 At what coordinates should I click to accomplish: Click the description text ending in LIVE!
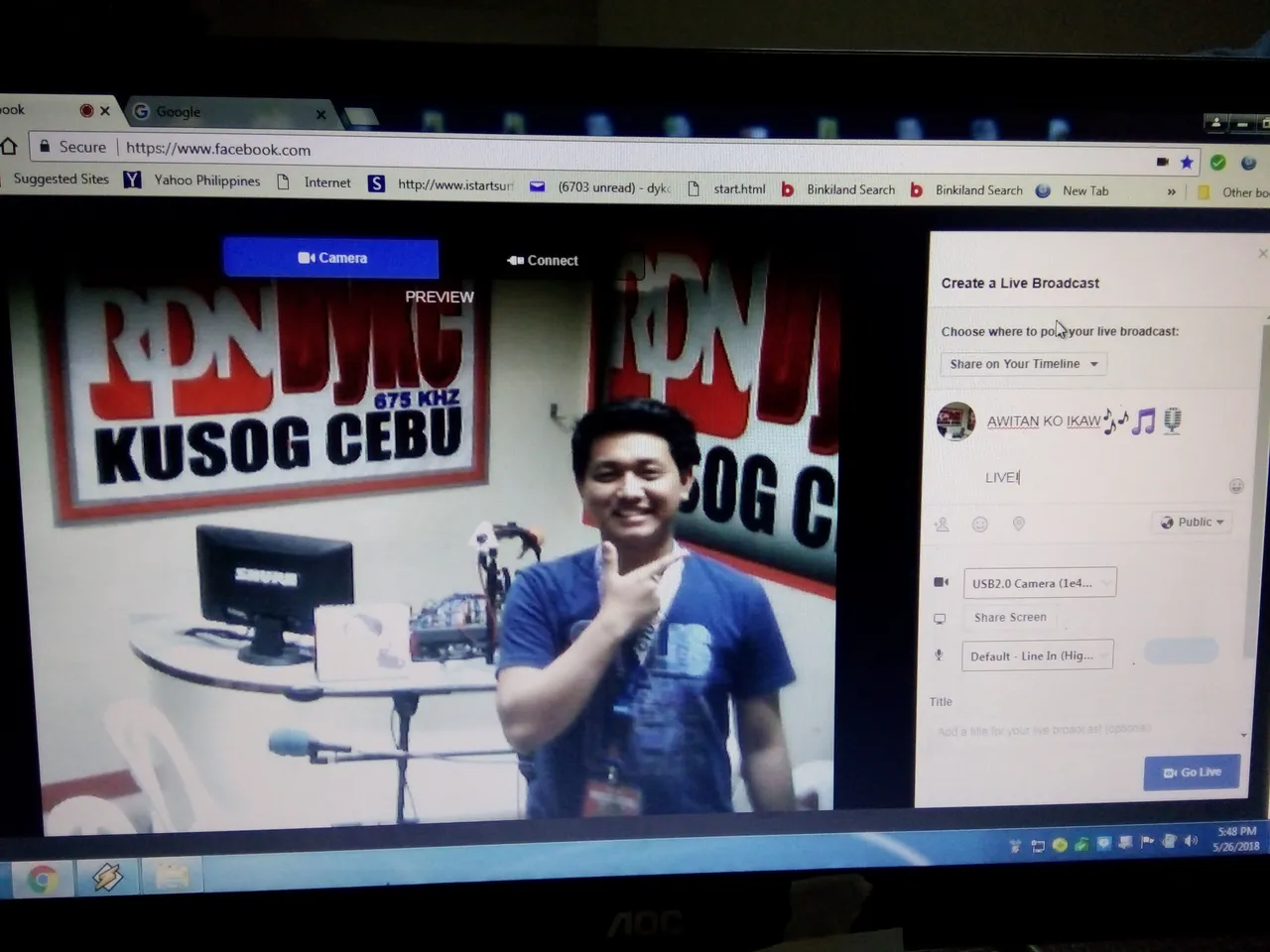1002,477
